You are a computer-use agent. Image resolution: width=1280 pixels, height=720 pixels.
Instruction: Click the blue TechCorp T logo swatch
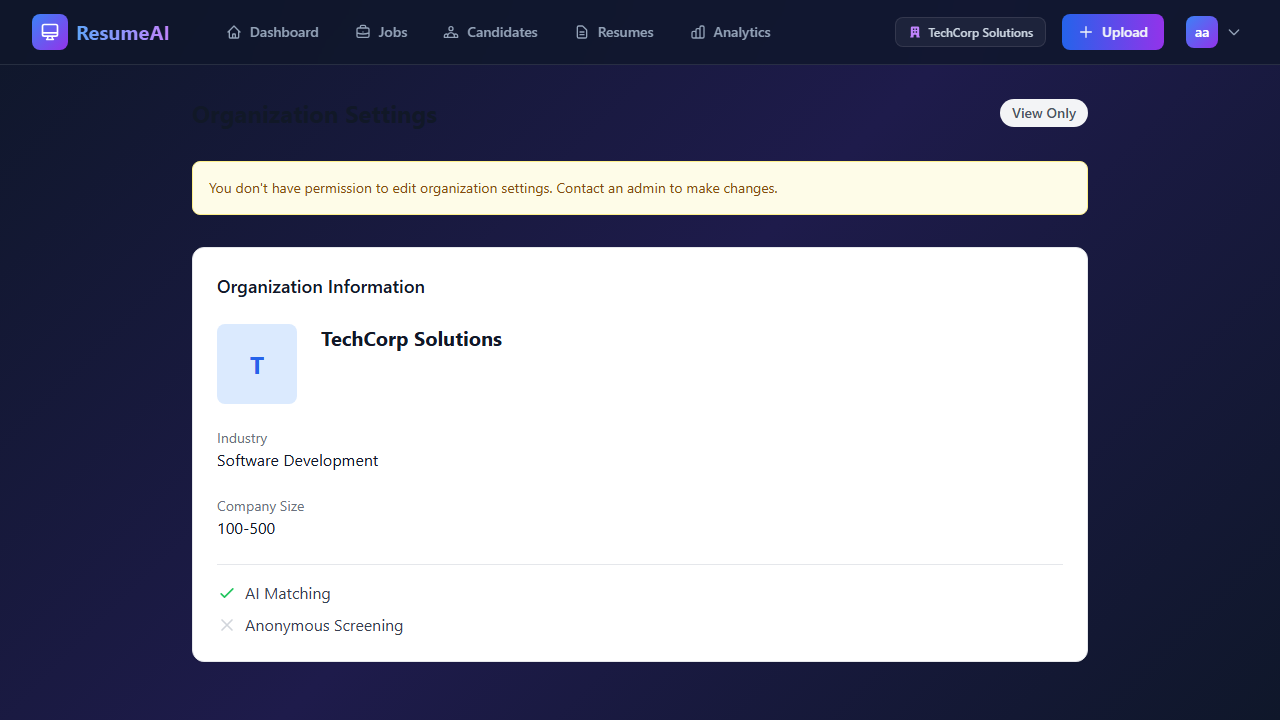pos(257,363)
